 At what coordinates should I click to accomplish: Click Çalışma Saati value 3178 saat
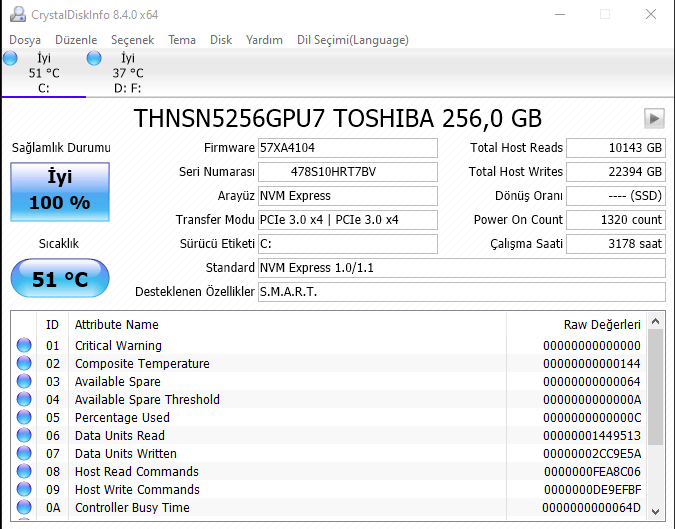[616, 244]
